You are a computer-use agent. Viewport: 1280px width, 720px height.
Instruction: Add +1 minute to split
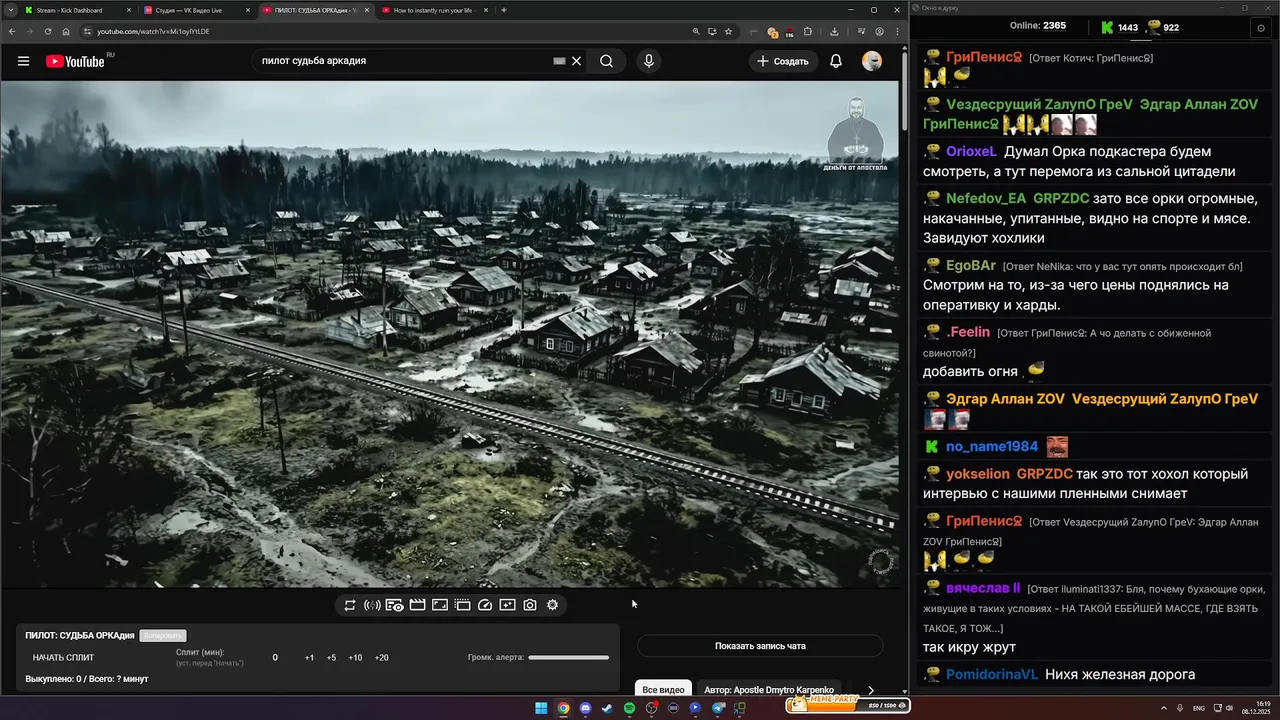click(309, 658)
